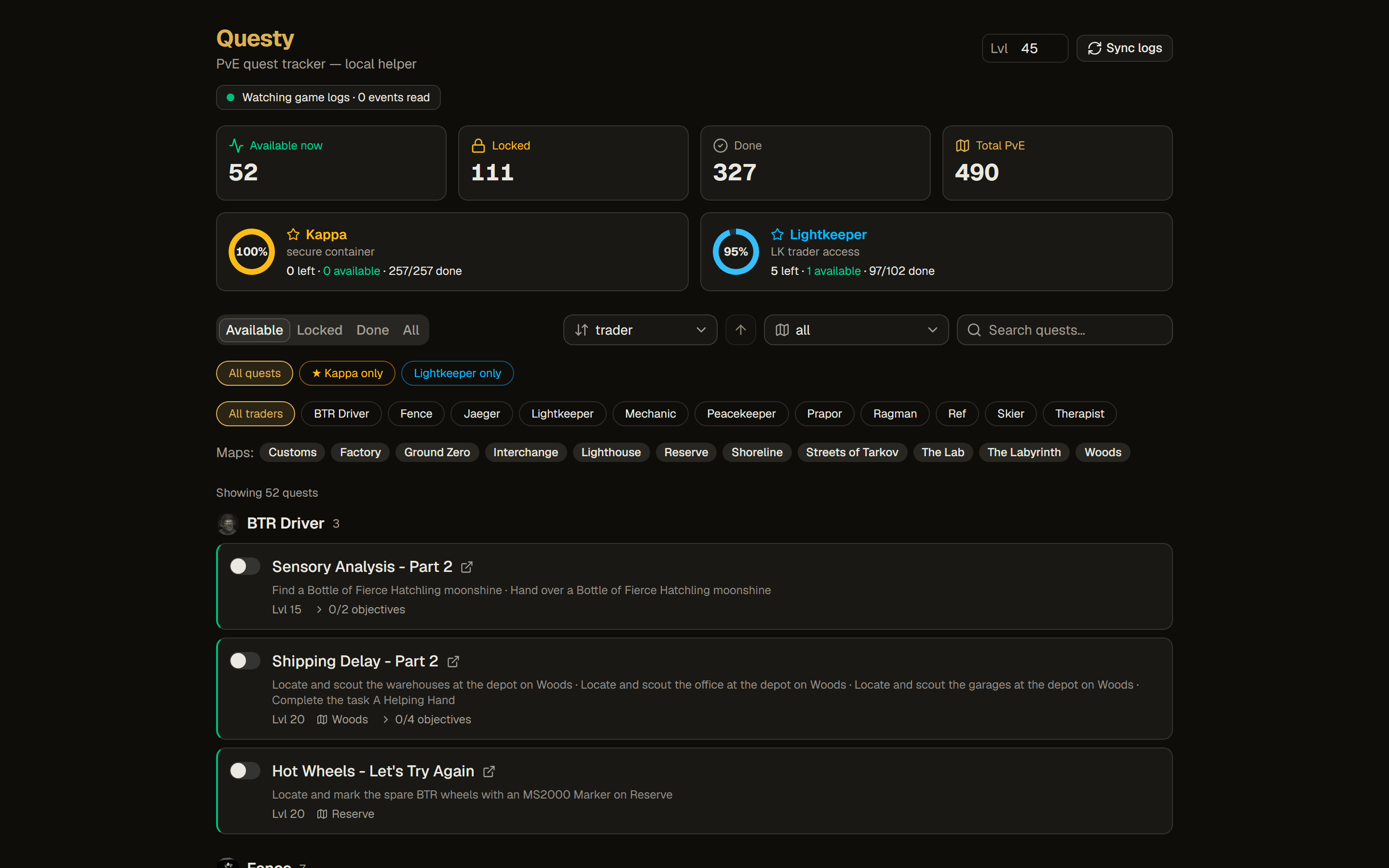The image size is (1389, 868).
Task: Expand the 0/4 objectives list
Action: click(426, 719)
